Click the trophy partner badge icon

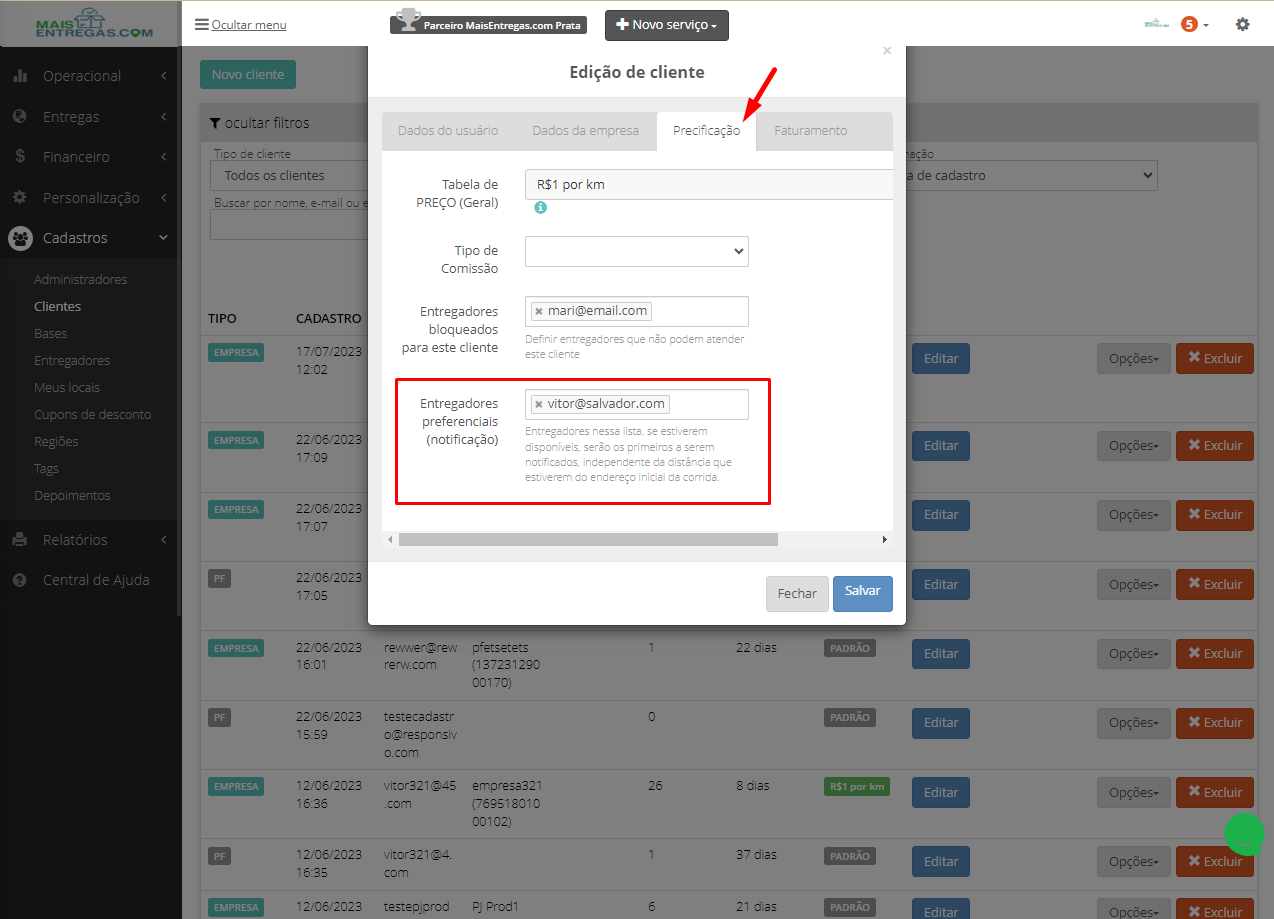coord(406,22)
